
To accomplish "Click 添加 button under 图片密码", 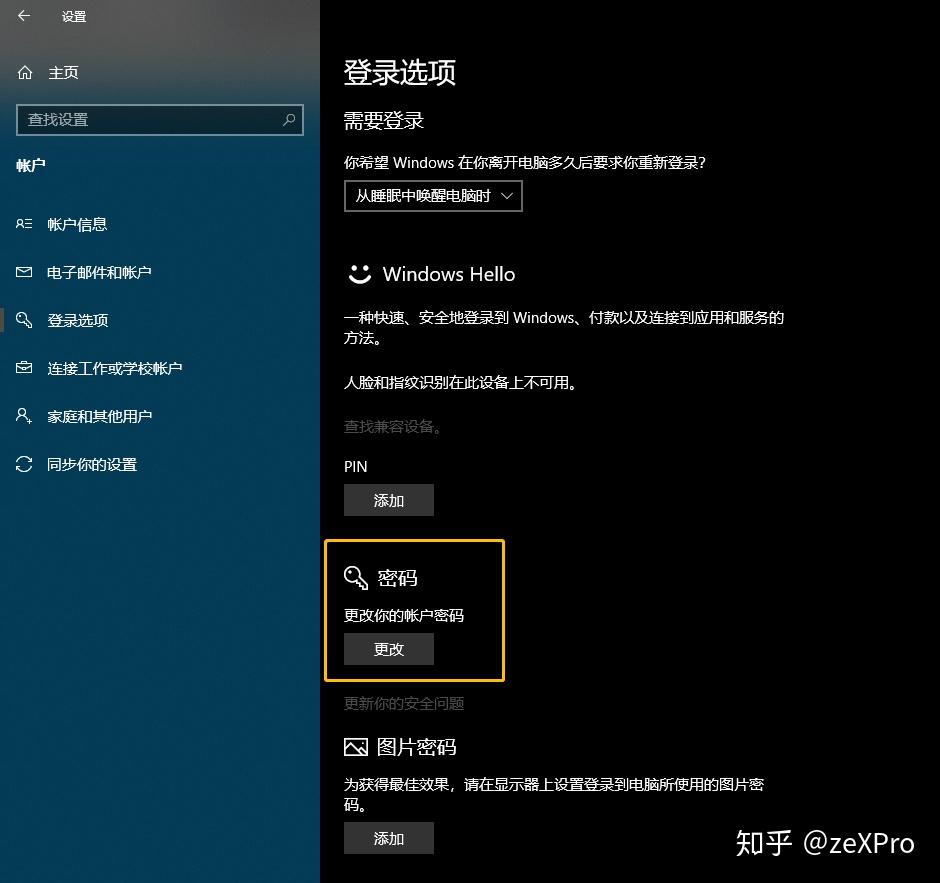I will 388,838.
